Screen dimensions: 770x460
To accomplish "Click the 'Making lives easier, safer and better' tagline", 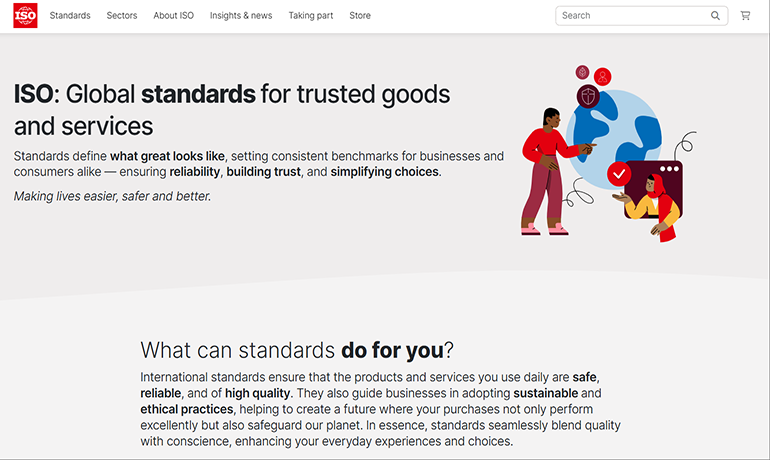I will click(113, 196).
